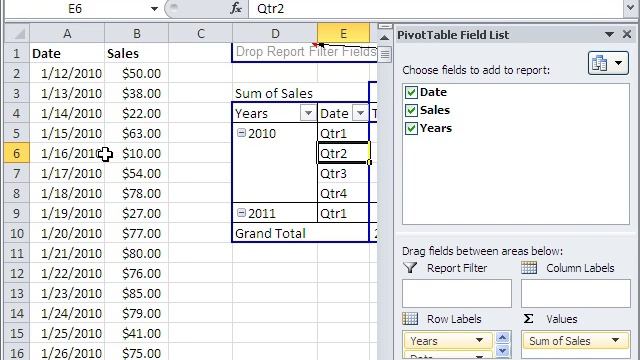Select column B header
Screen dimensions: 640x360
(x=137, y=33)
